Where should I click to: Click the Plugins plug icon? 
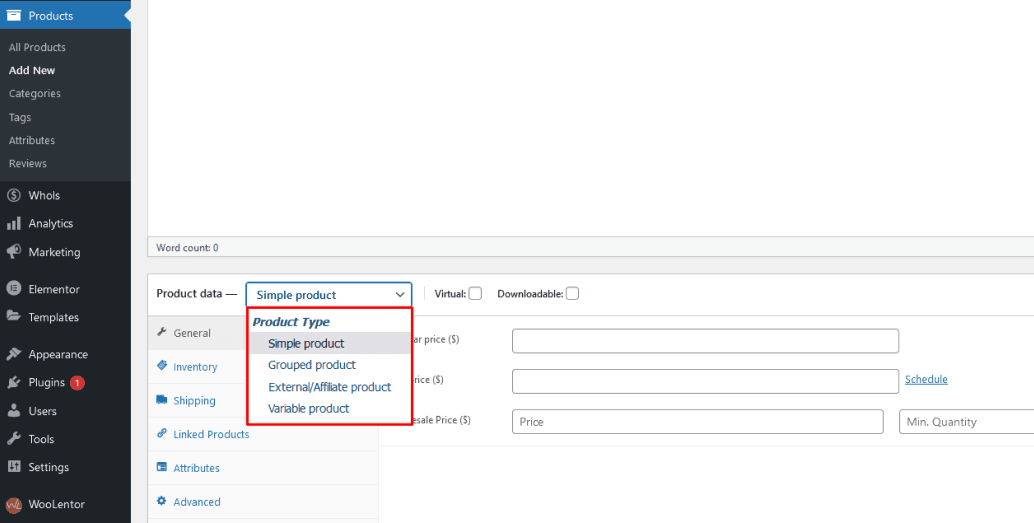14,383
